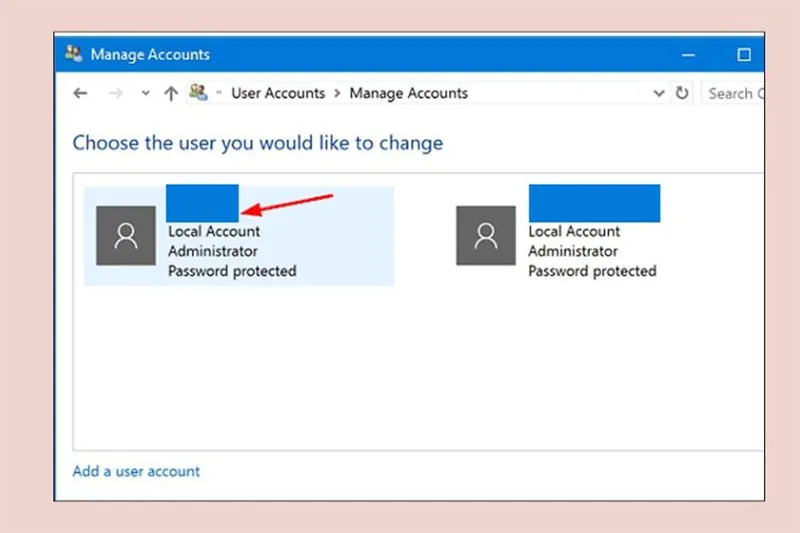The height and width of the screenshot is (533, 800).
Task: Open the User Accounts breadcrumb
Action: [278, 93]
